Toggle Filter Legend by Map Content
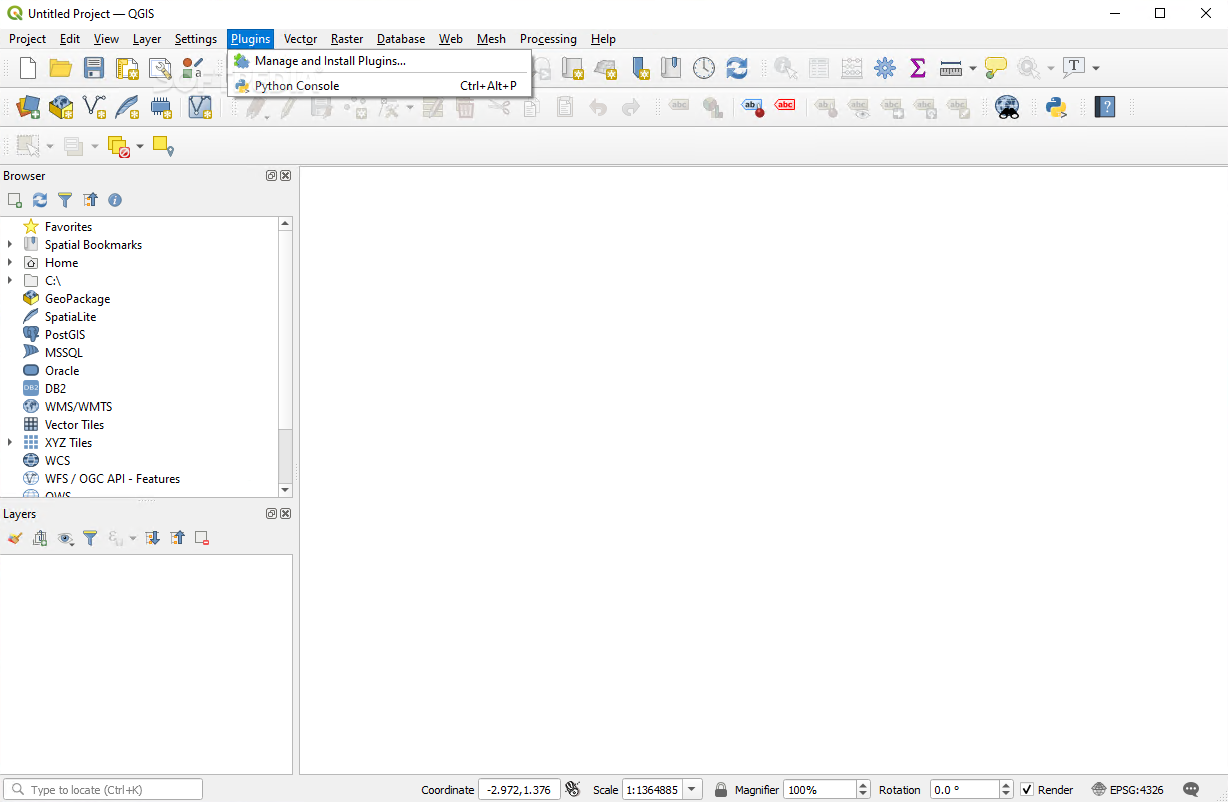1228x802 pixels. (x=90, y=538)
